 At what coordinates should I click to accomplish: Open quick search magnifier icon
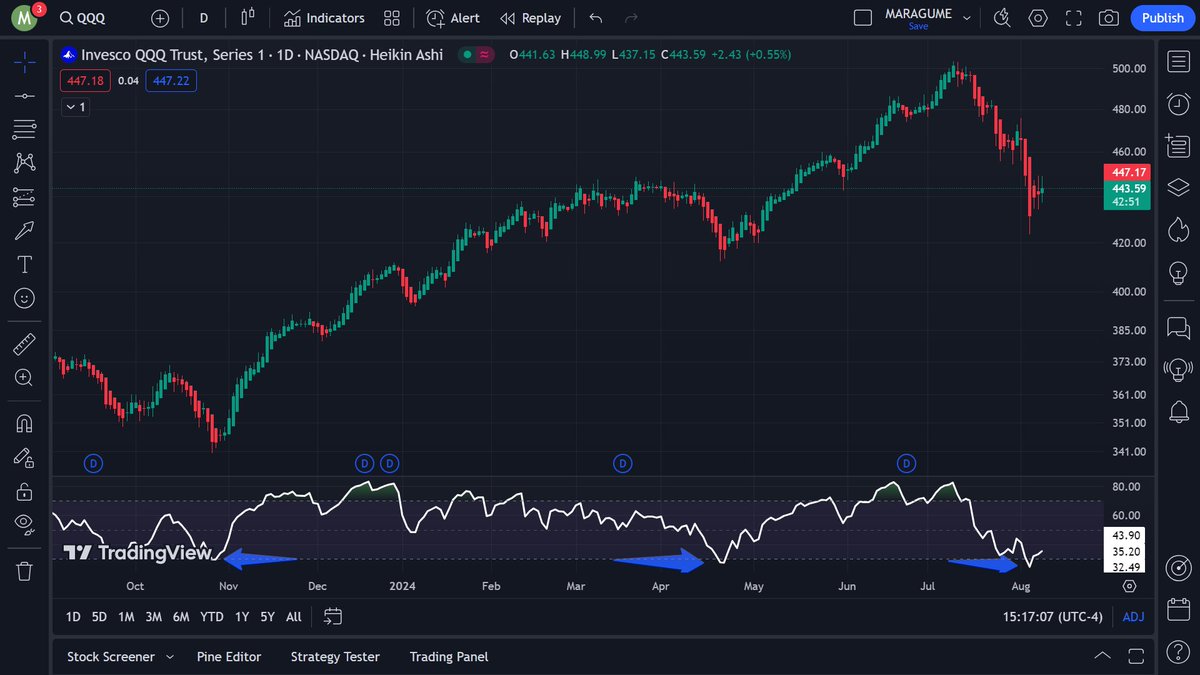point(1003,18)
